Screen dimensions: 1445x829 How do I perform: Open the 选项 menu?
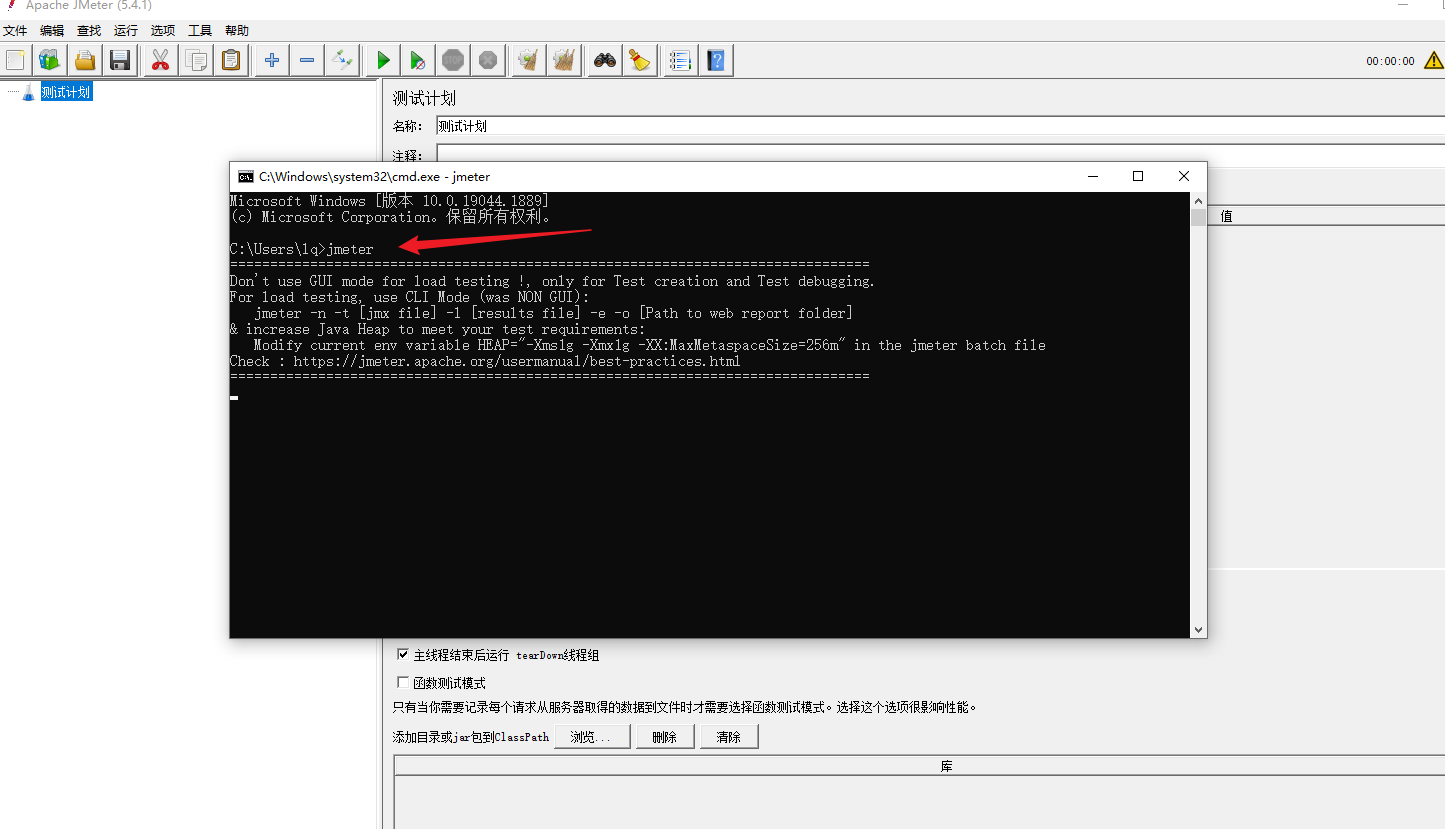coord(163,31)
